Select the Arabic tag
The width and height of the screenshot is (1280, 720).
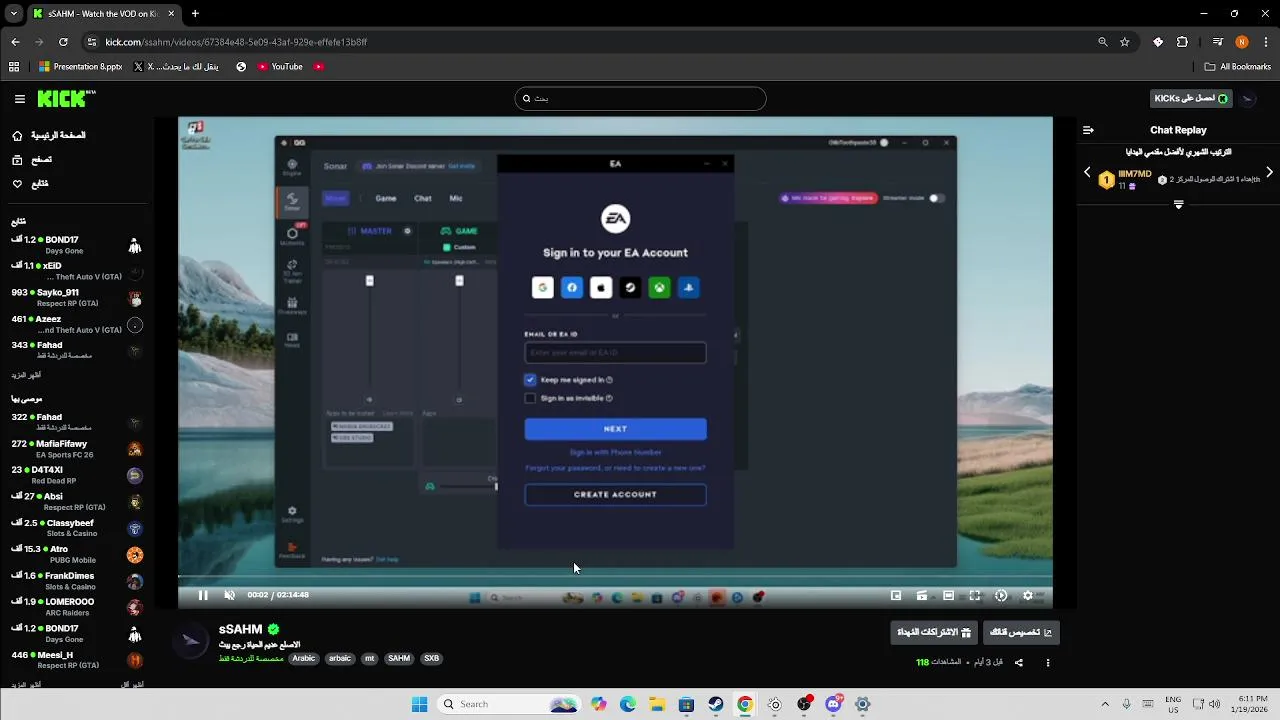point(304,658)
